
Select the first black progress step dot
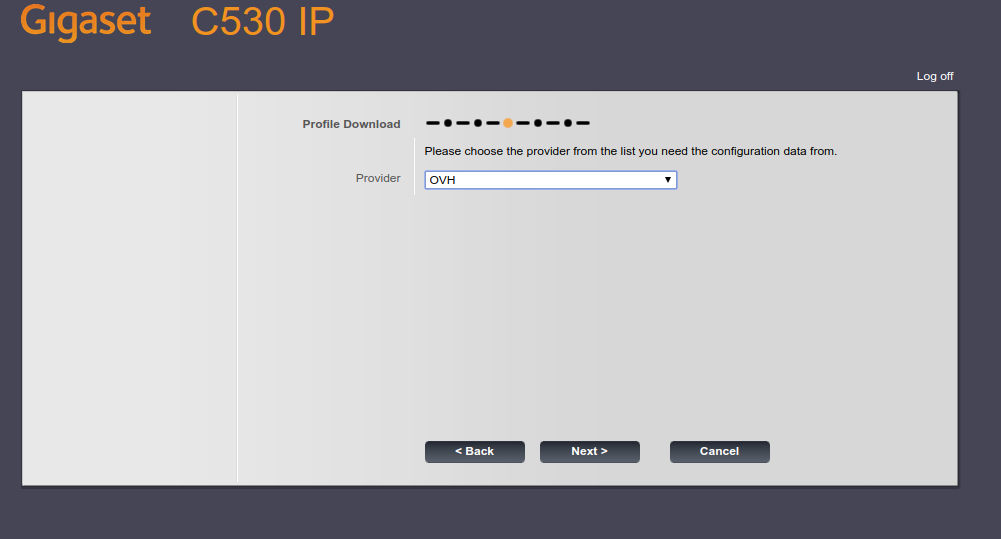coord(448,123)
